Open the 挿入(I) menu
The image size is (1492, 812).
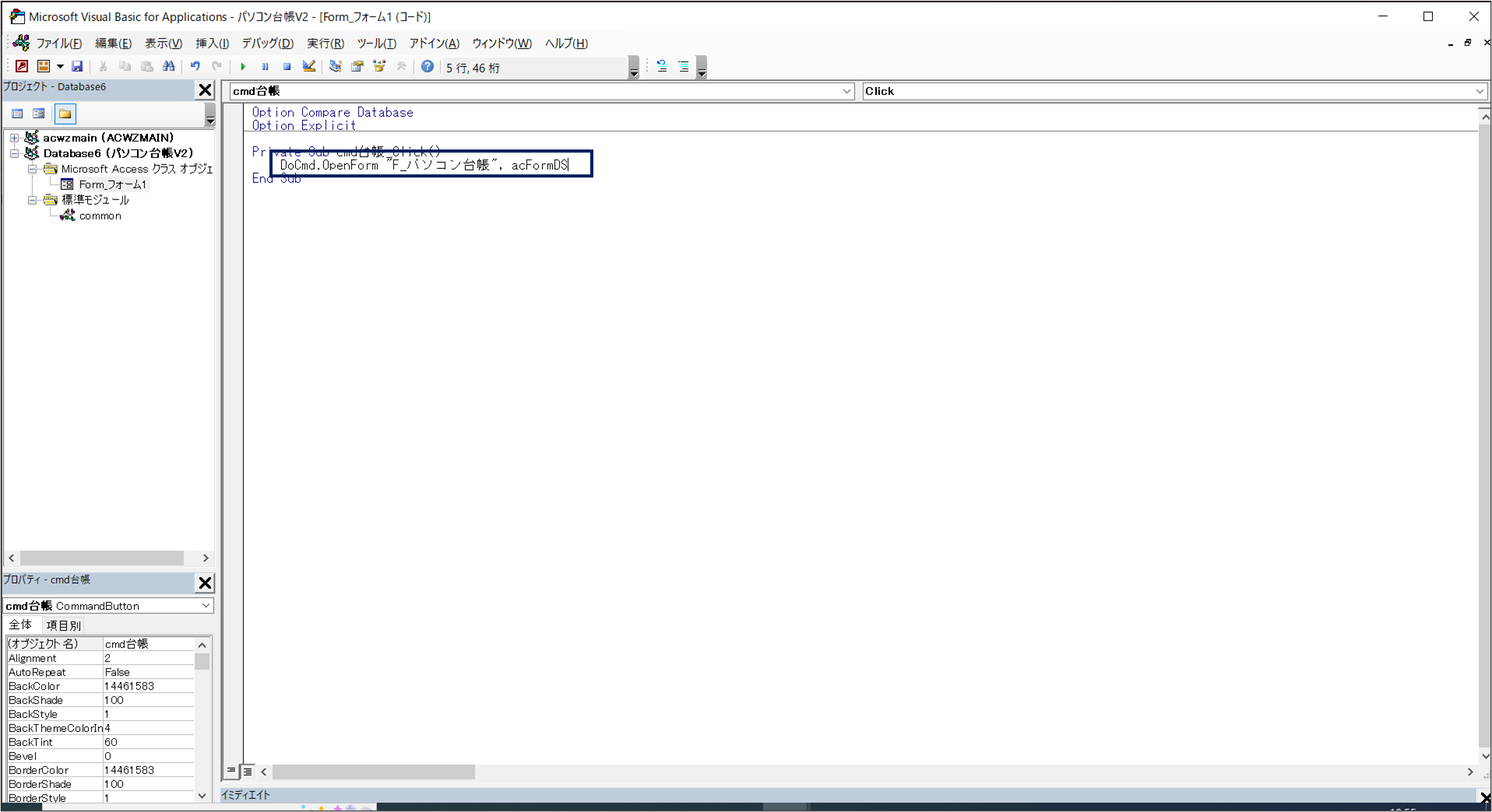click(x=212, y=44)
